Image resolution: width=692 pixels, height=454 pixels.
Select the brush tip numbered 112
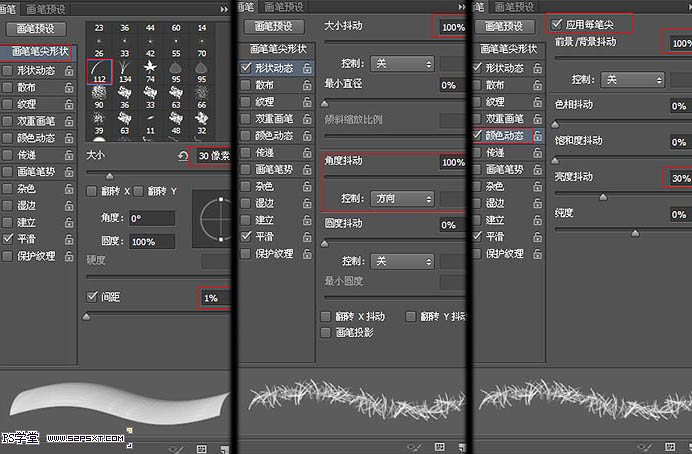pyautogui.click(x=99, y=72)
